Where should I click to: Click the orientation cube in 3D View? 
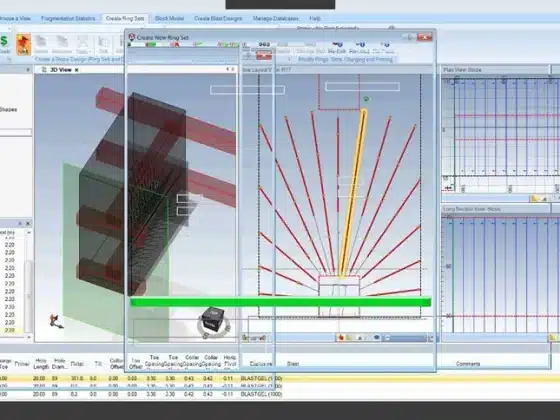pyautogui.click(x=213, y=320)
